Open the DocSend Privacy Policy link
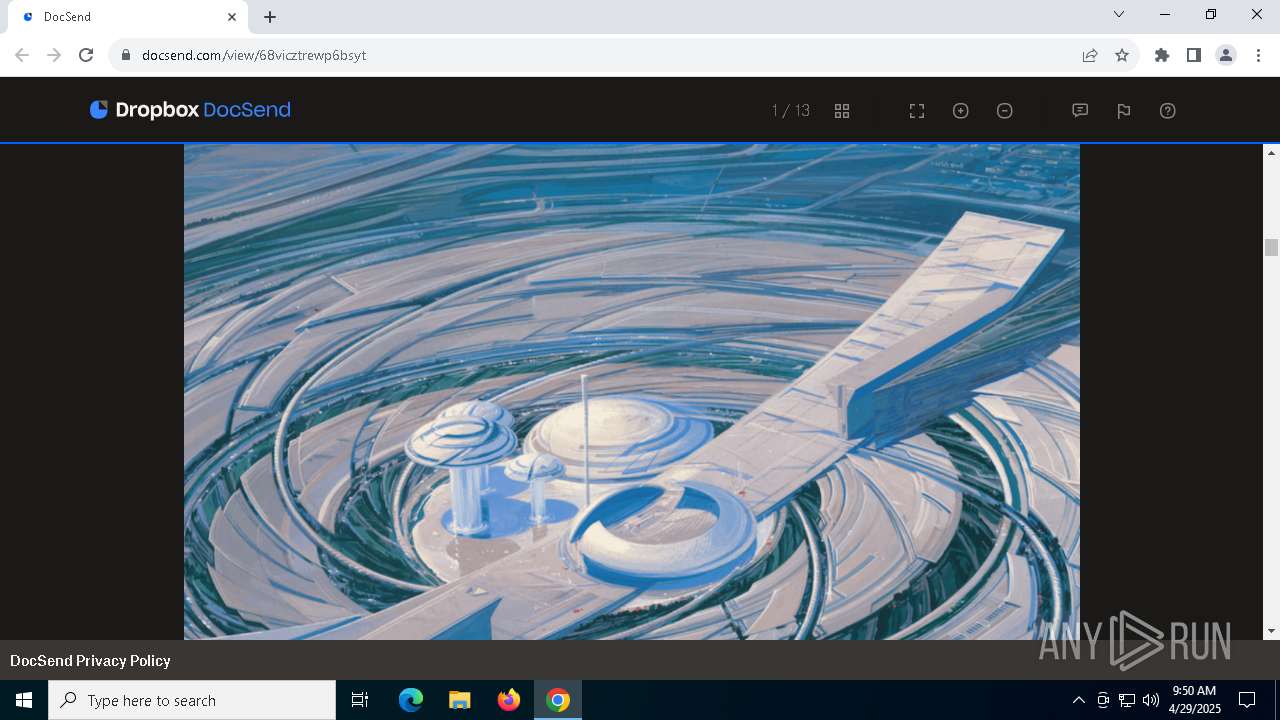 (x=90, y=660)
